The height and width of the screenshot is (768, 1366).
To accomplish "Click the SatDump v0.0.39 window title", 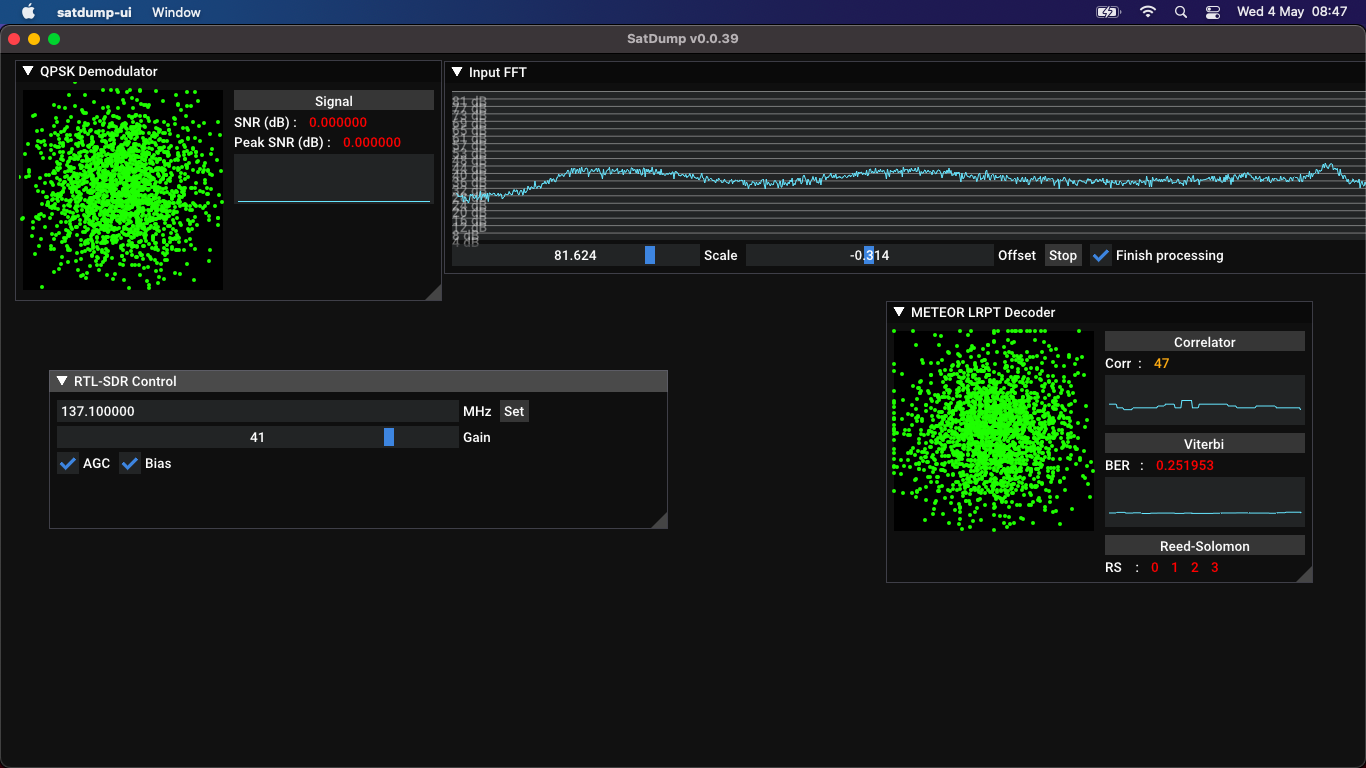I will (x=683, y=39).
